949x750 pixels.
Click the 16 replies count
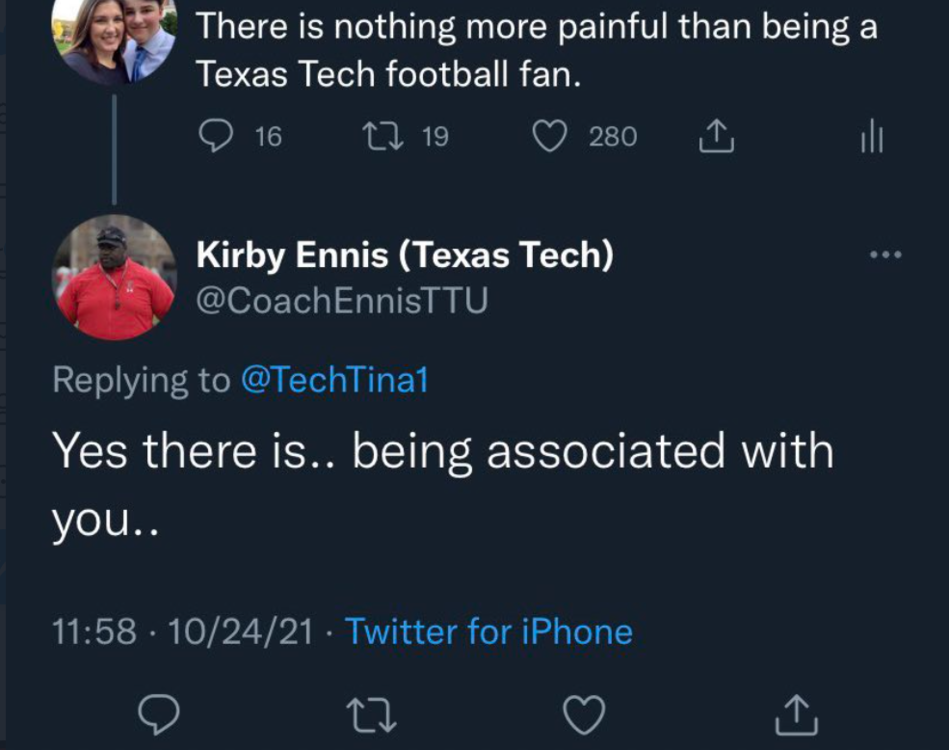pyautogui.click(x=267, y=137)
